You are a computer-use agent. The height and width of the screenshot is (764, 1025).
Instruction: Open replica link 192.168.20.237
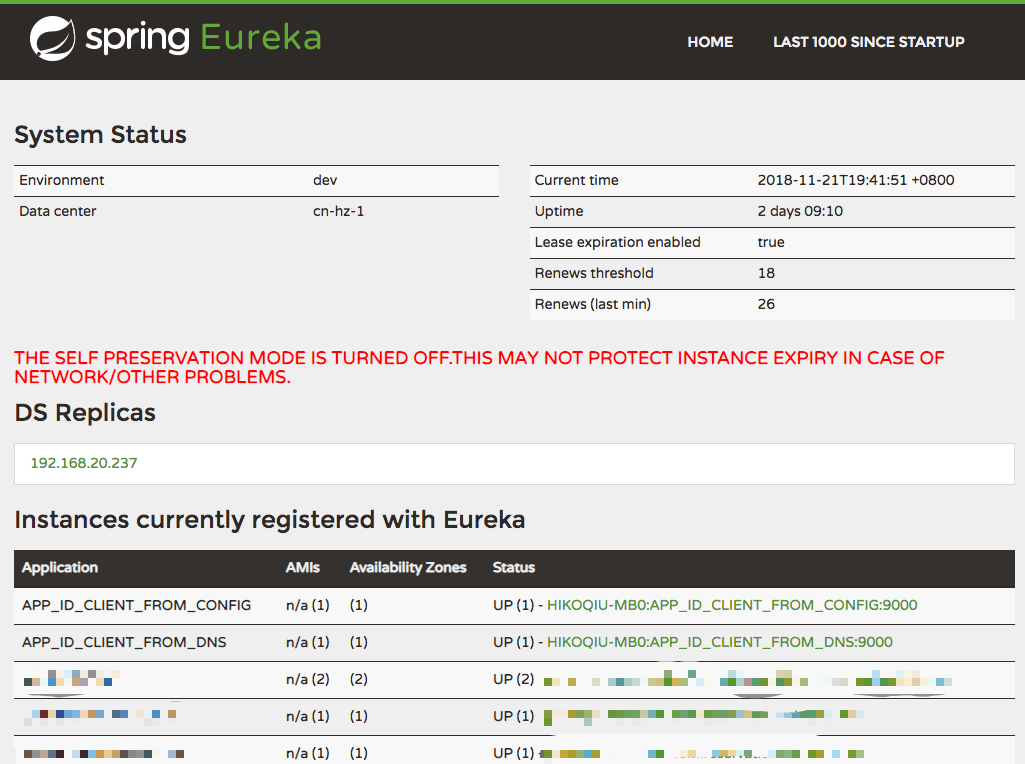tap(84, 463)
